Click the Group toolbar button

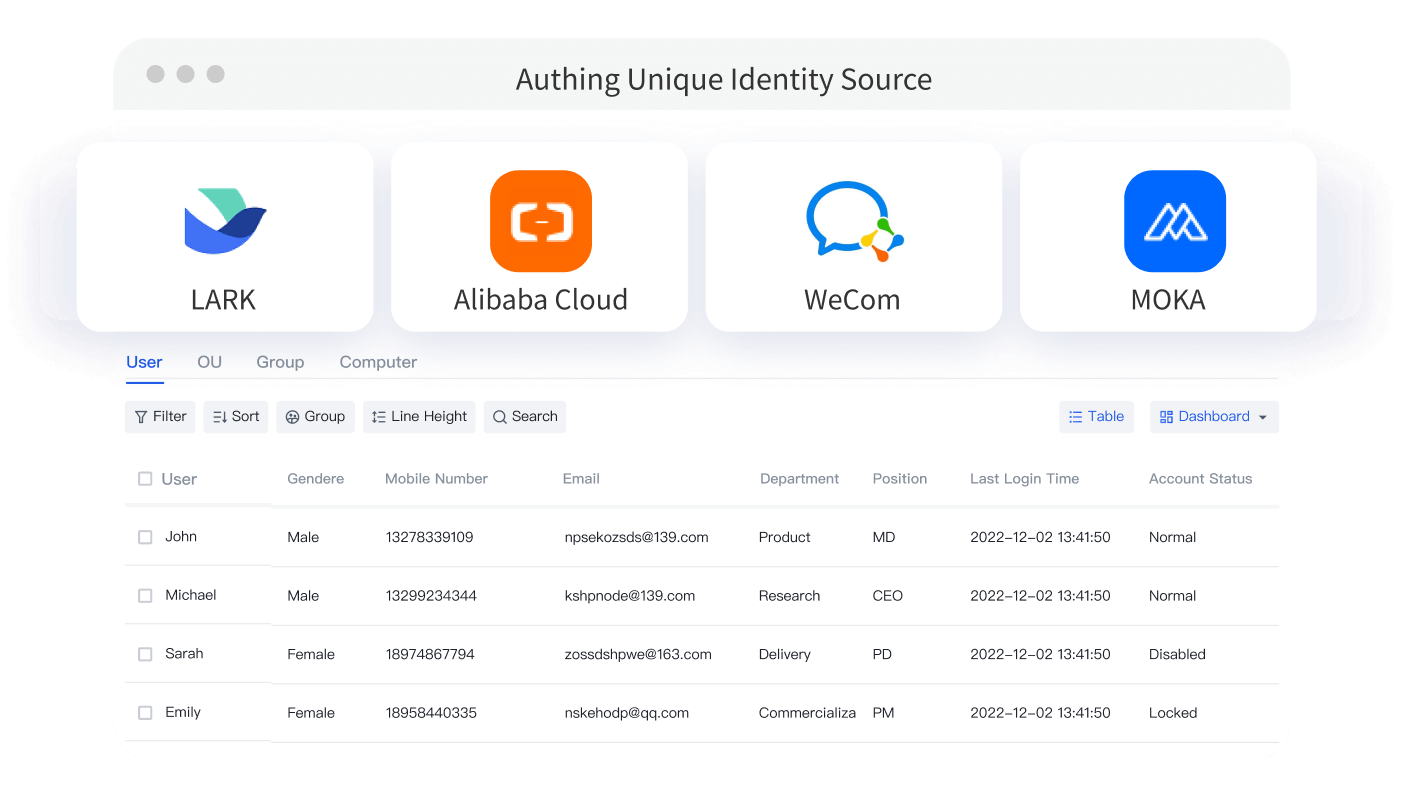coord(315,417)
